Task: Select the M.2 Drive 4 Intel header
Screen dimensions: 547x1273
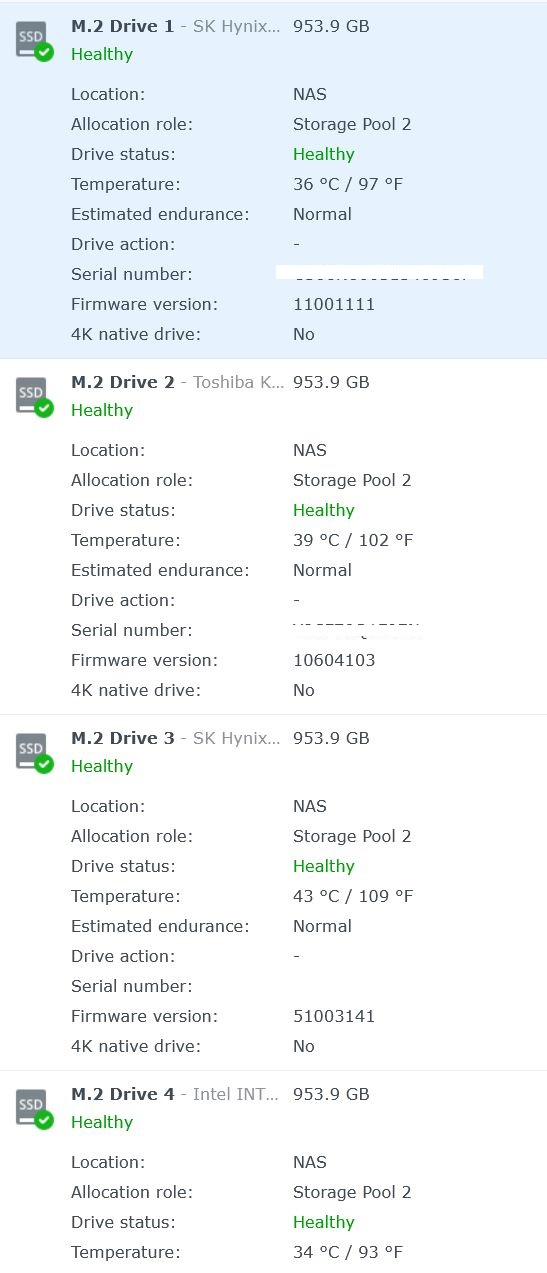Action: tap(273, 1108)
